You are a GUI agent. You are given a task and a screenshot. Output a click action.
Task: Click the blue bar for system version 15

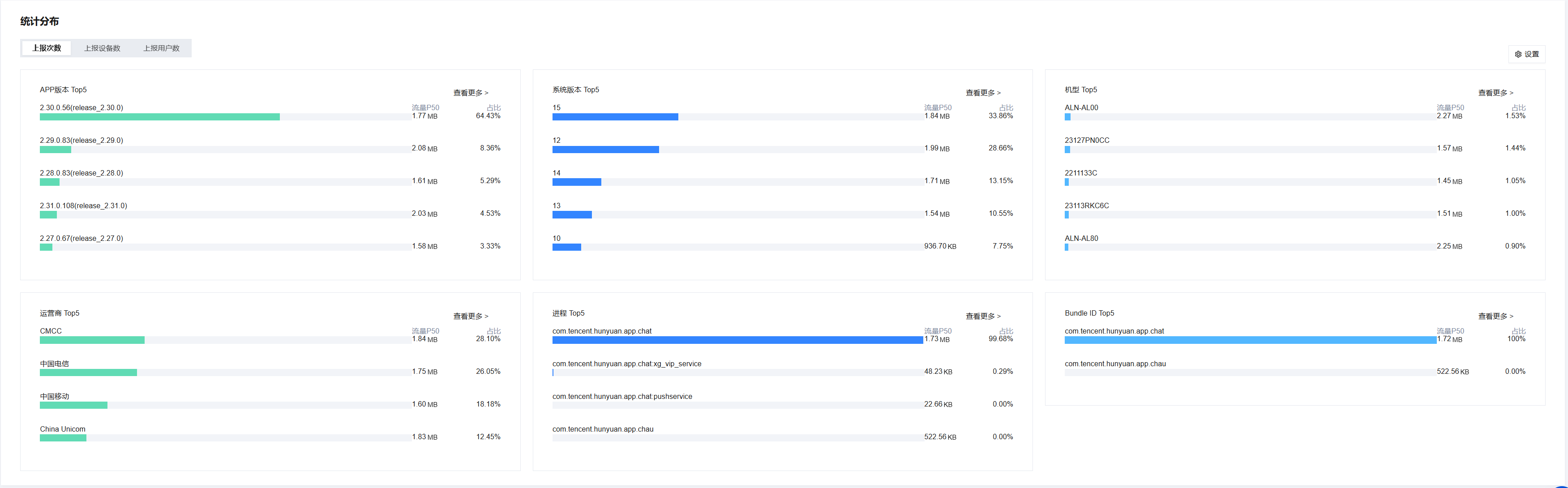615,117
